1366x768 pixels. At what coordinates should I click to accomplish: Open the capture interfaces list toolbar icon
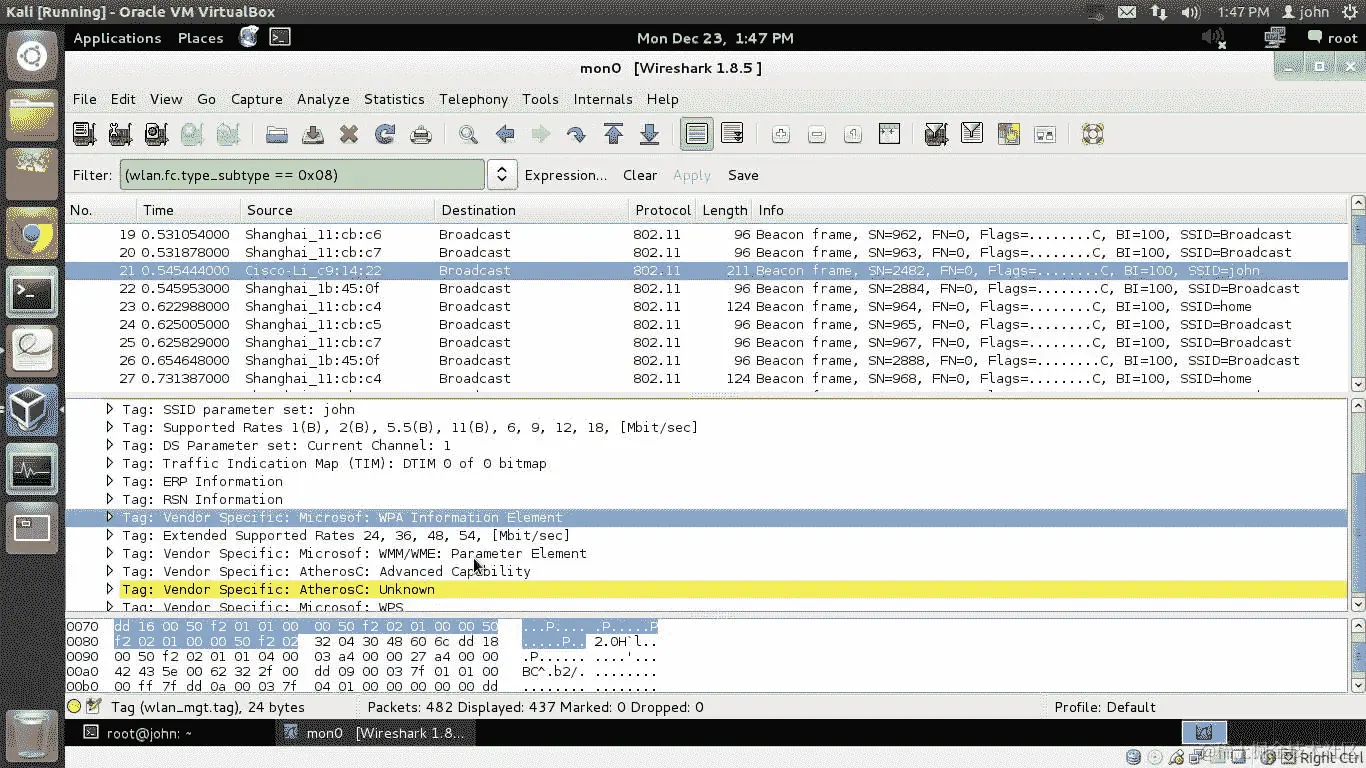[x=84, y=134]
